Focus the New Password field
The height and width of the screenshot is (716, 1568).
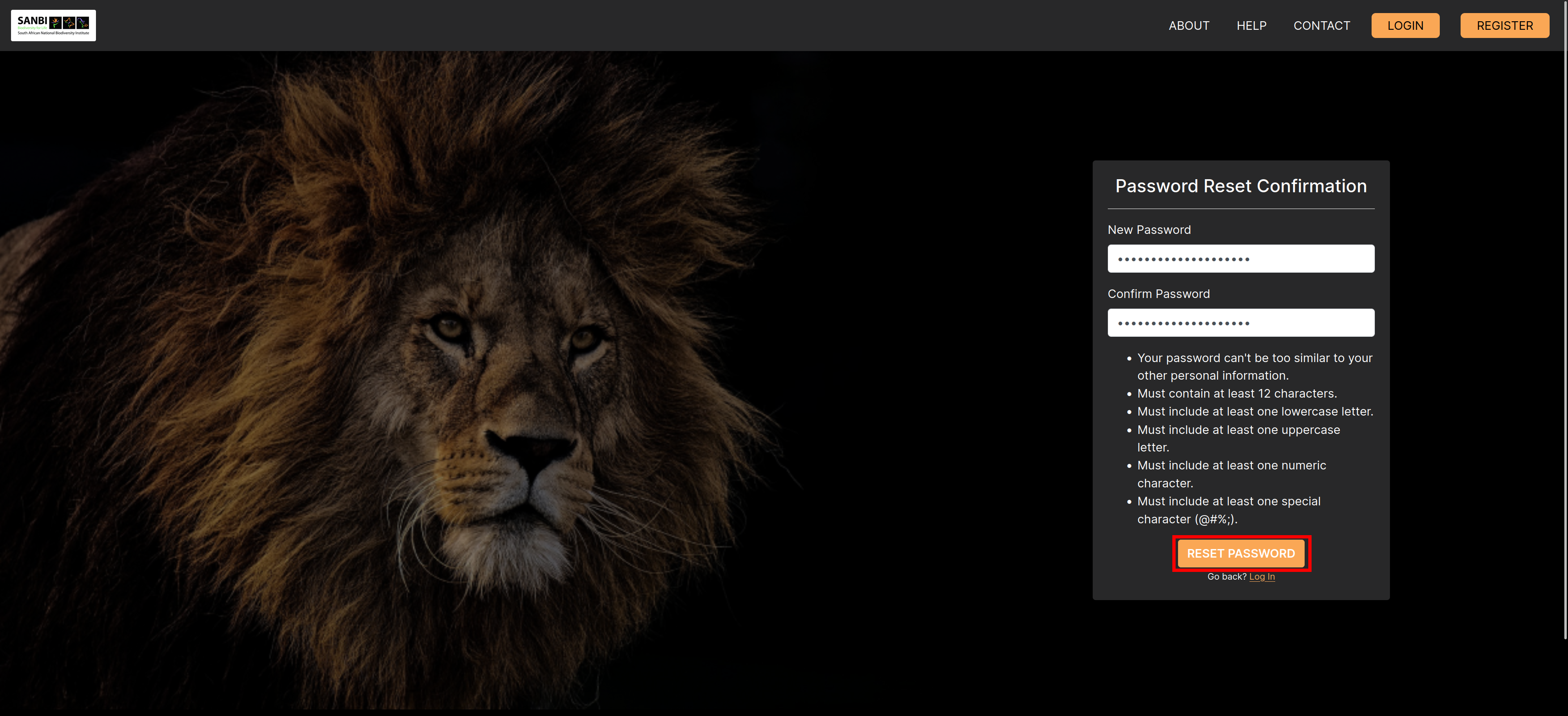[x=1241, y=258]
